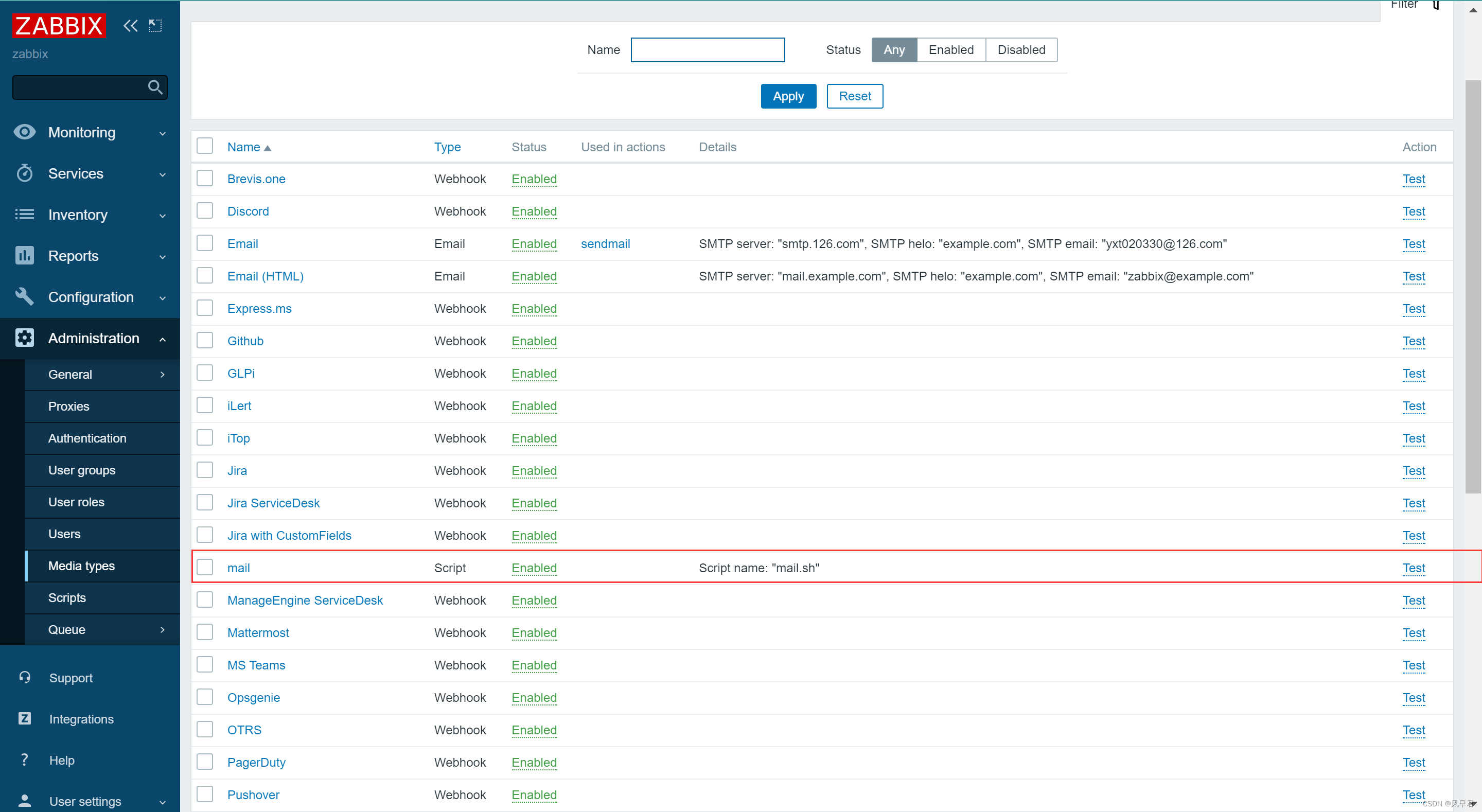Open Monitoring via the eye icon
Screen dimensions: 1482x812
tap(24, 132)
